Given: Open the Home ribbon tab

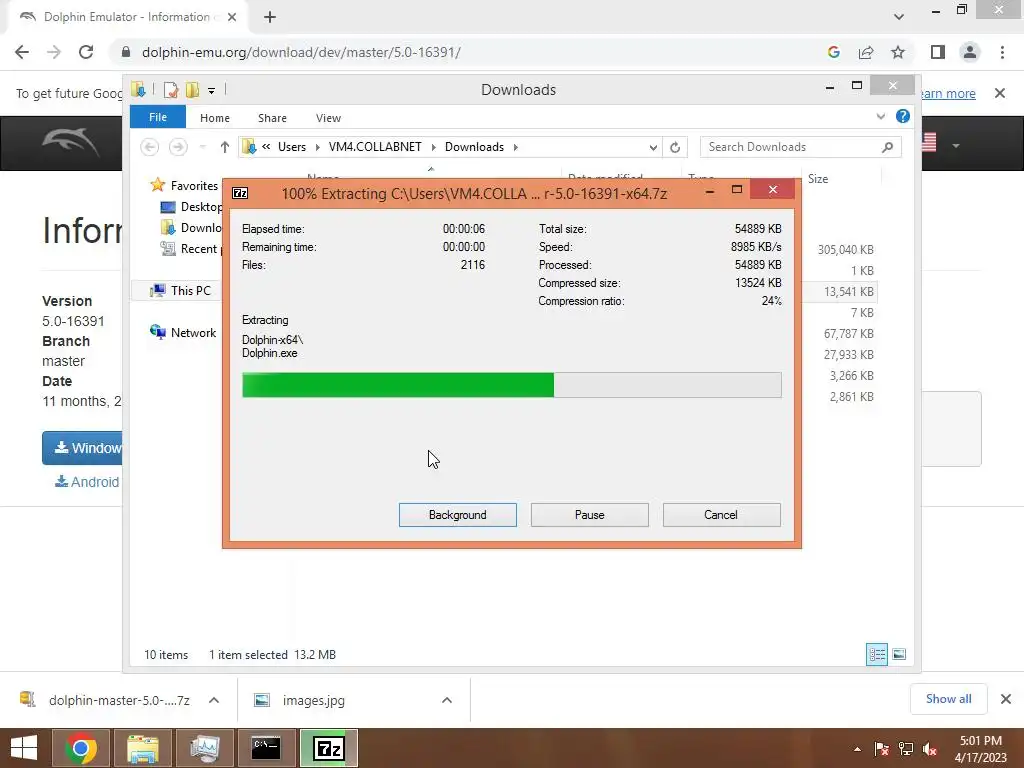Looking at the screenshot, I should (214, 118).
